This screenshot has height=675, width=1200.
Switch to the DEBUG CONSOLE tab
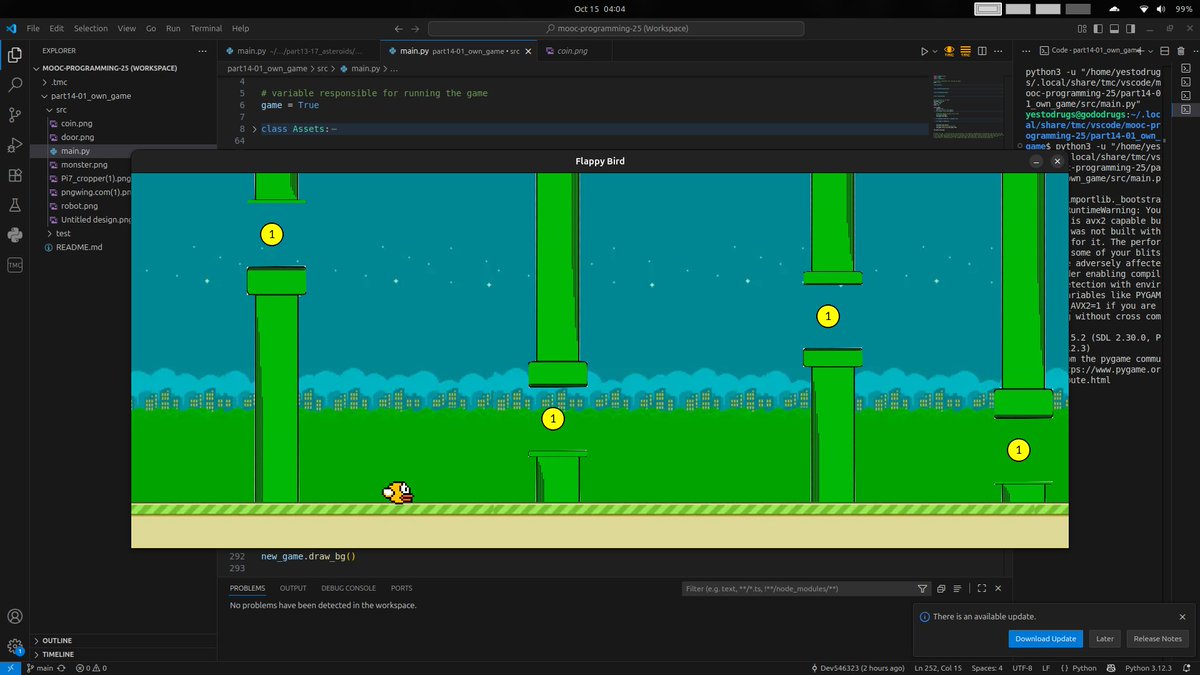[348, 589]
